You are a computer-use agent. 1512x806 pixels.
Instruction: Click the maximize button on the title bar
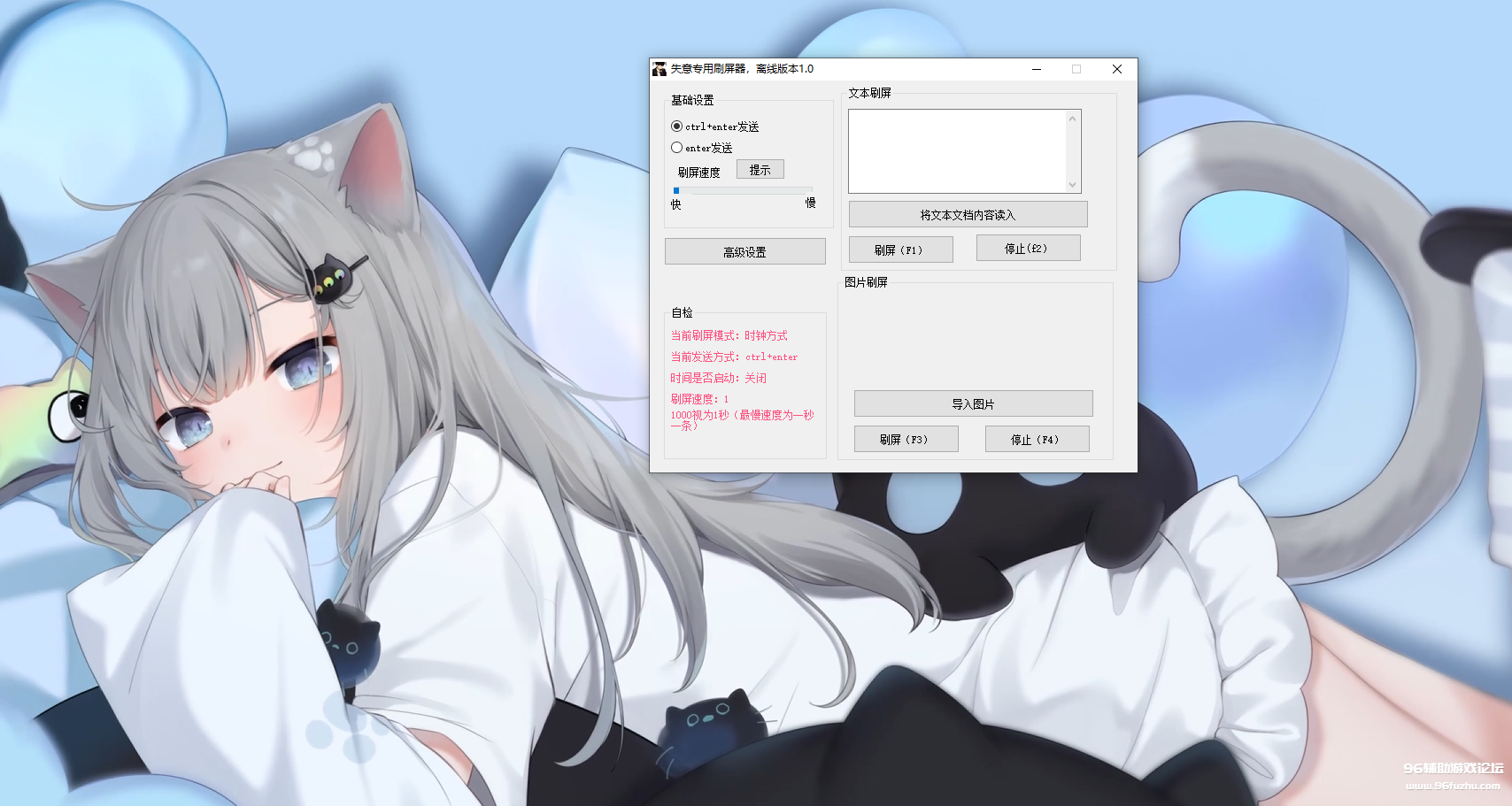1076,69
